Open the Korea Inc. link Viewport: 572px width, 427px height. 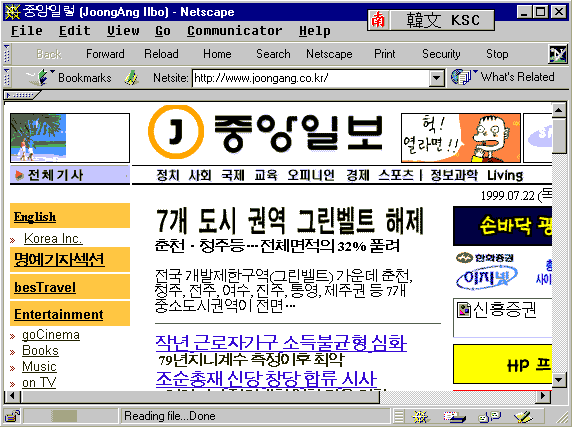pyautogui.click(x=53, y=238)
